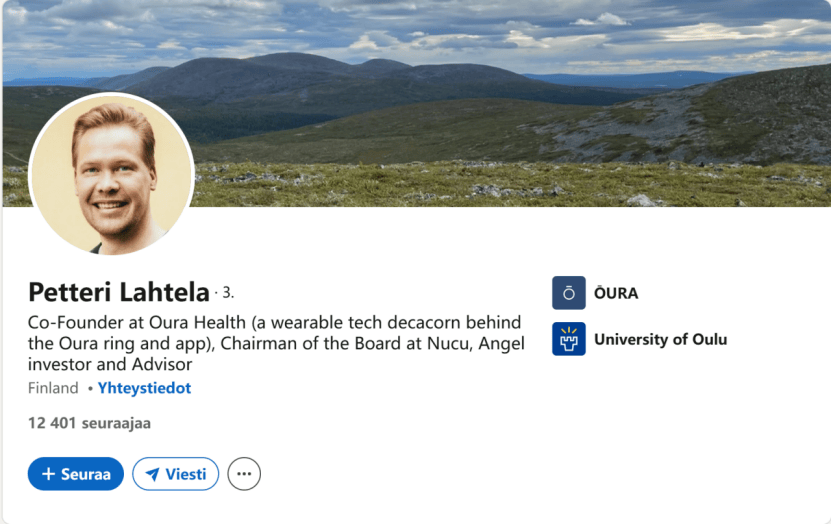Click the 12 401 seuraajaa follower count
Screen dimensions: 832x525
tap(89, 423)
